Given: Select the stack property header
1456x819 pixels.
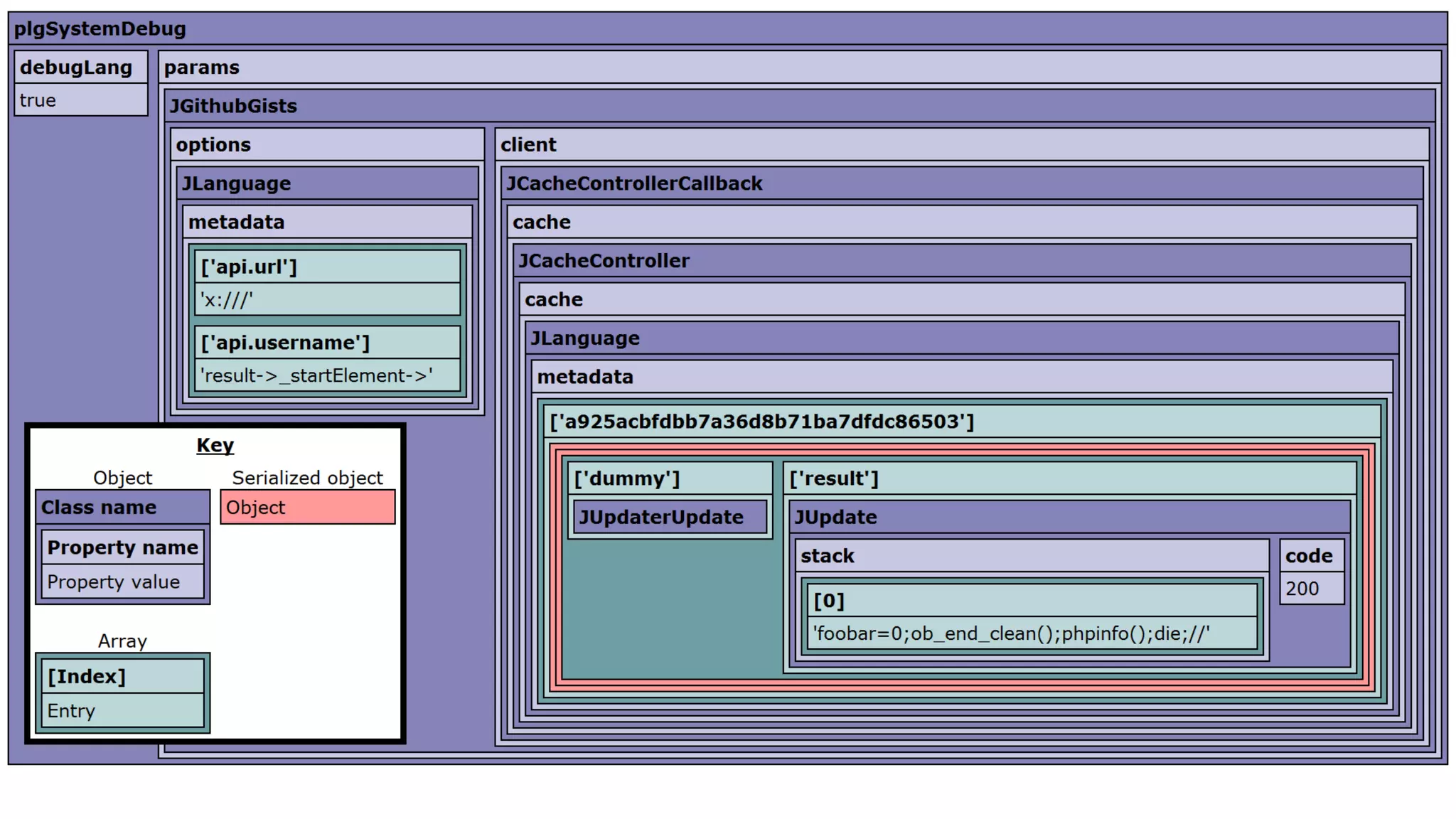Looking at the screenshot, I should (x=827, y=556).
